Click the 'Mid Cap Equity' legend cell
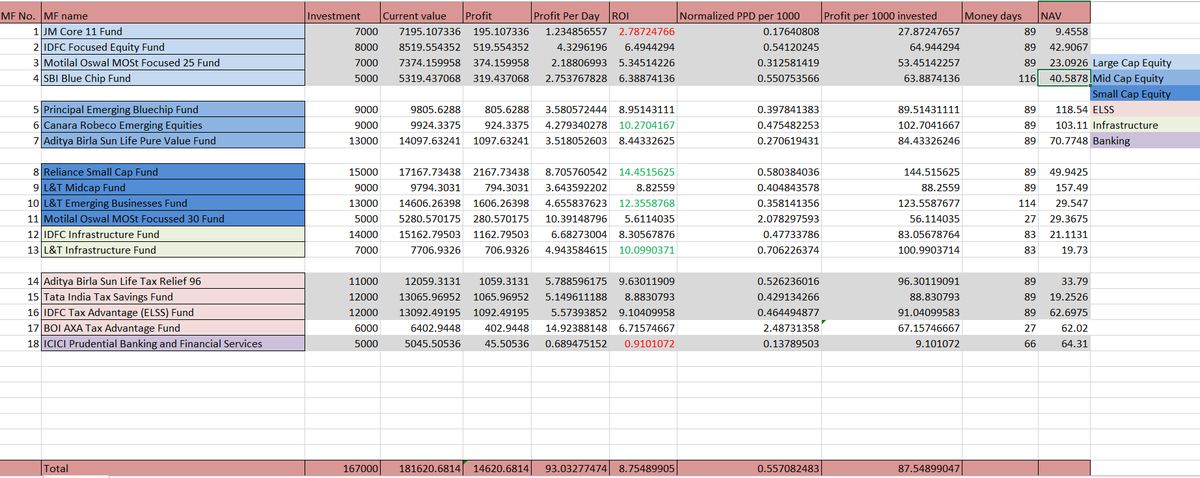 pyautogui.click(x=1145, y=77)
